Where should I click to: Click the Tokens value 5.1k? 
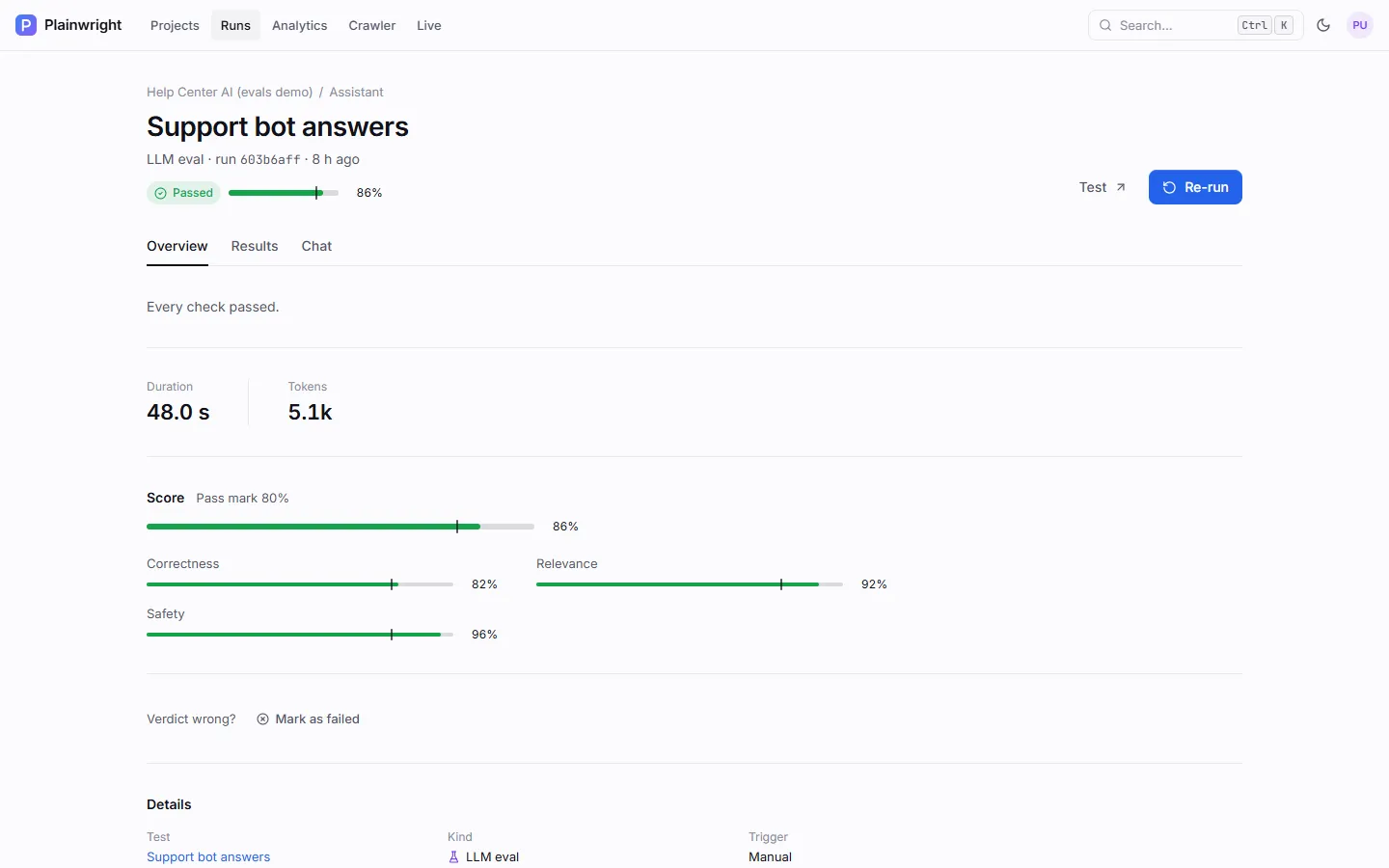(310, 412)
